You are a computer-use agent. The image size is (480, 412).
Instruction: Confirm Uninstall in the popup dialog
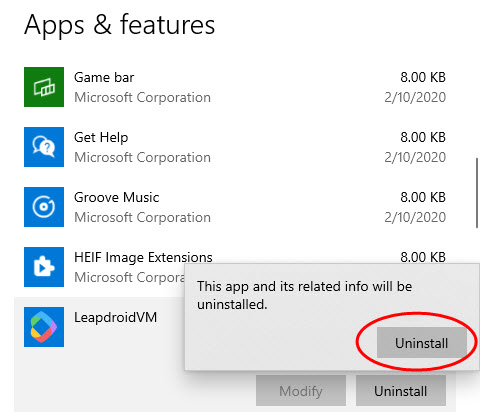click(421, 343)
